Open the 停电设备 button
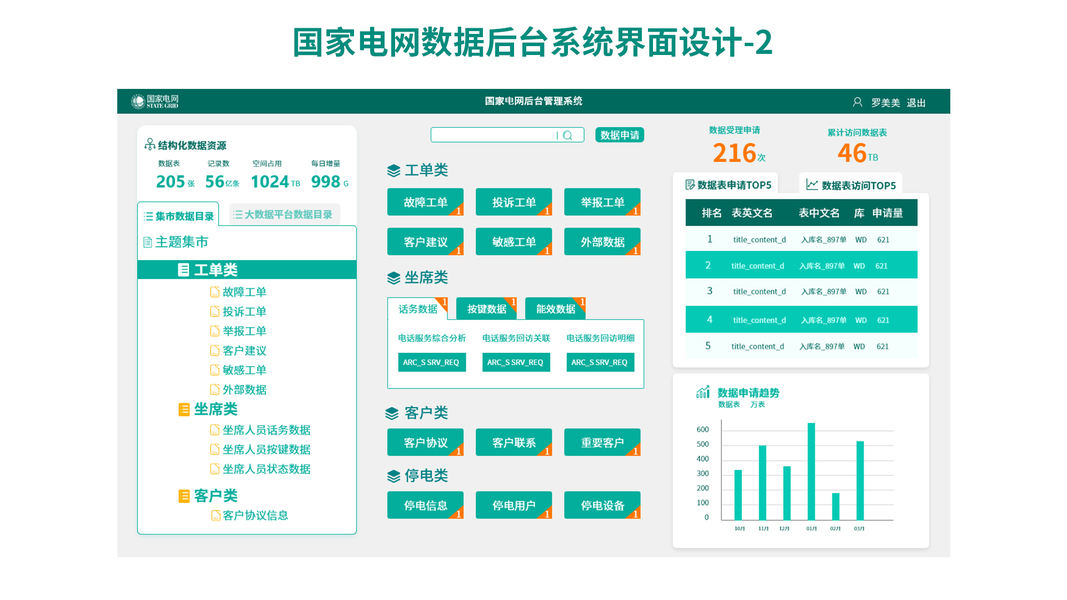 tap(602, 505)
